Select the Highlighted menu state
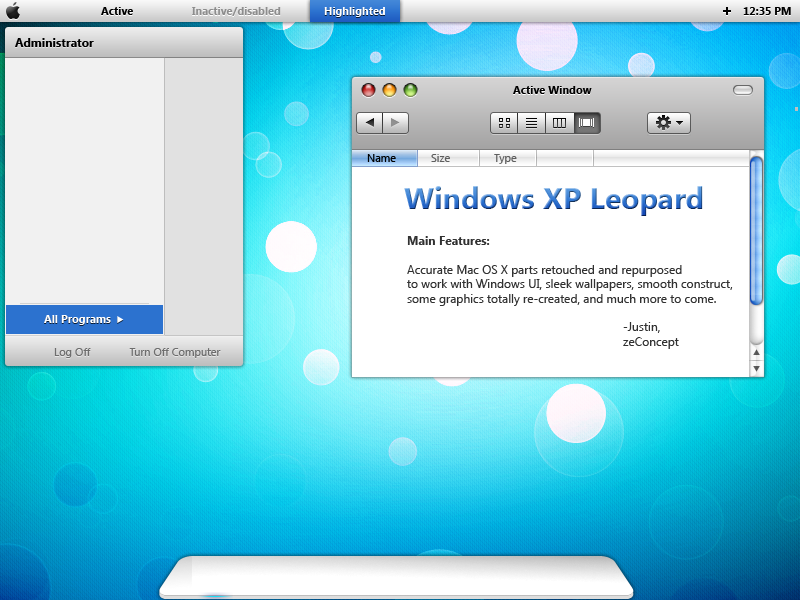800x600 pixels. pos(354,11)
